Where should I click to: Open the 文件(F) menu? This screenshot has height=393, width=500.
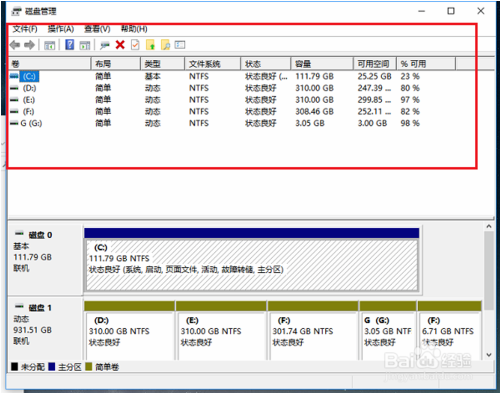coord(25,29)
